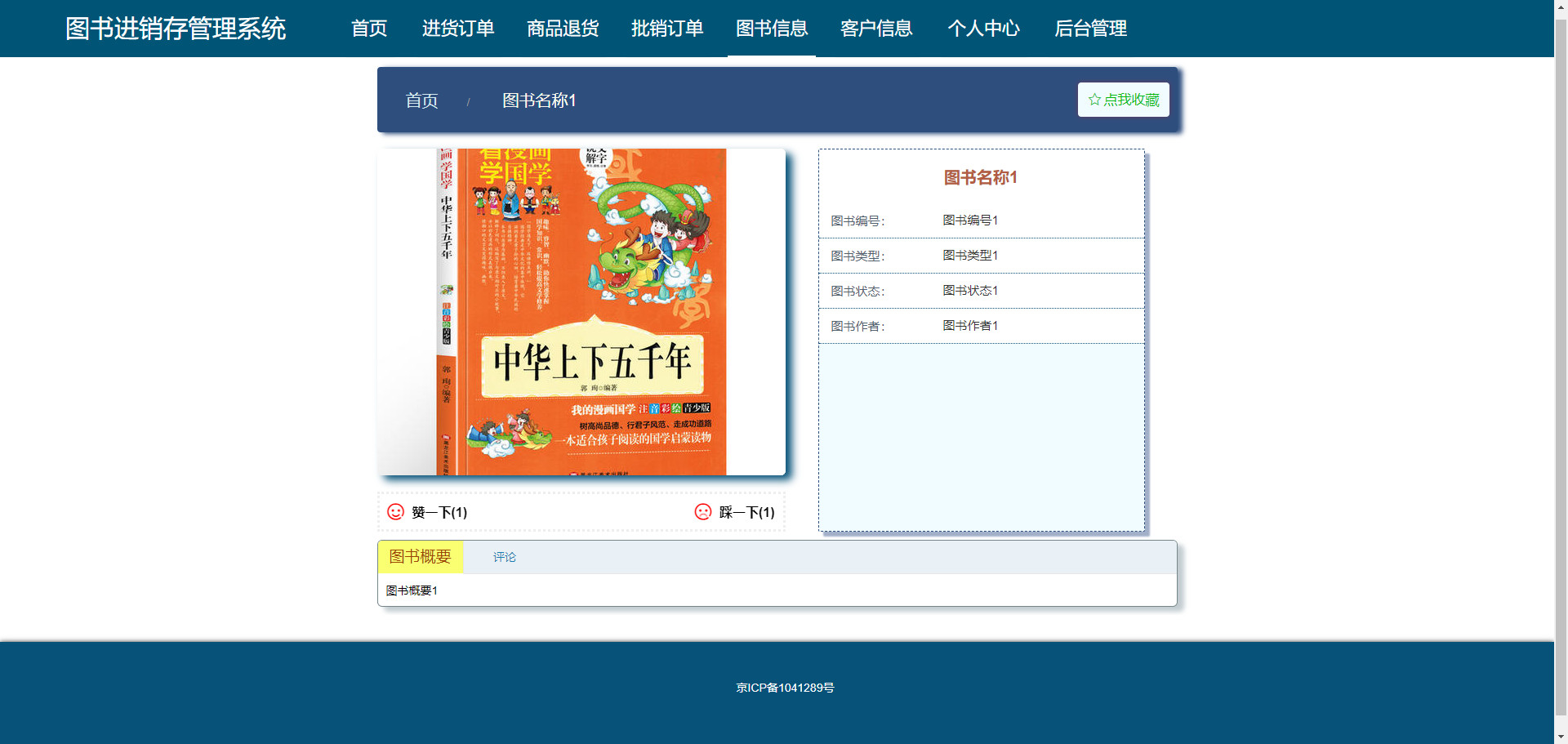1568x744 pixels.
Task: Click the 首页 breadcrumb link
Action: 422,100
